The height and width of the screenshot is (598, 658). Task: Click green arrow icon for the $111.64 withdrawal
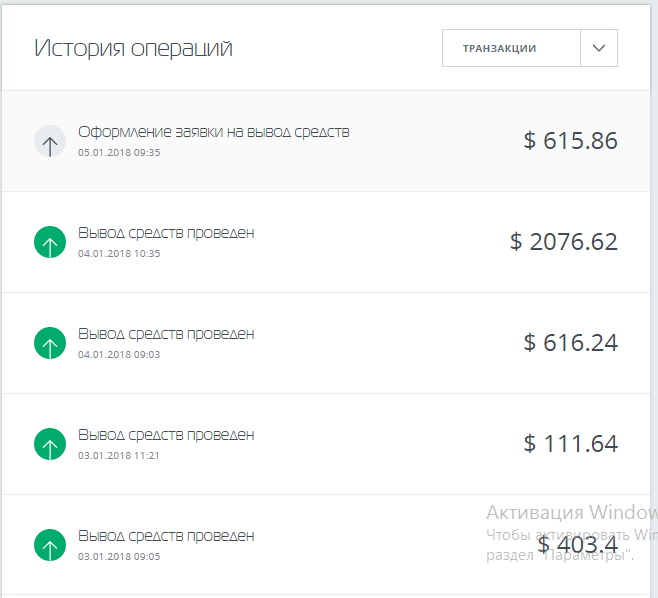pos(50,444)
